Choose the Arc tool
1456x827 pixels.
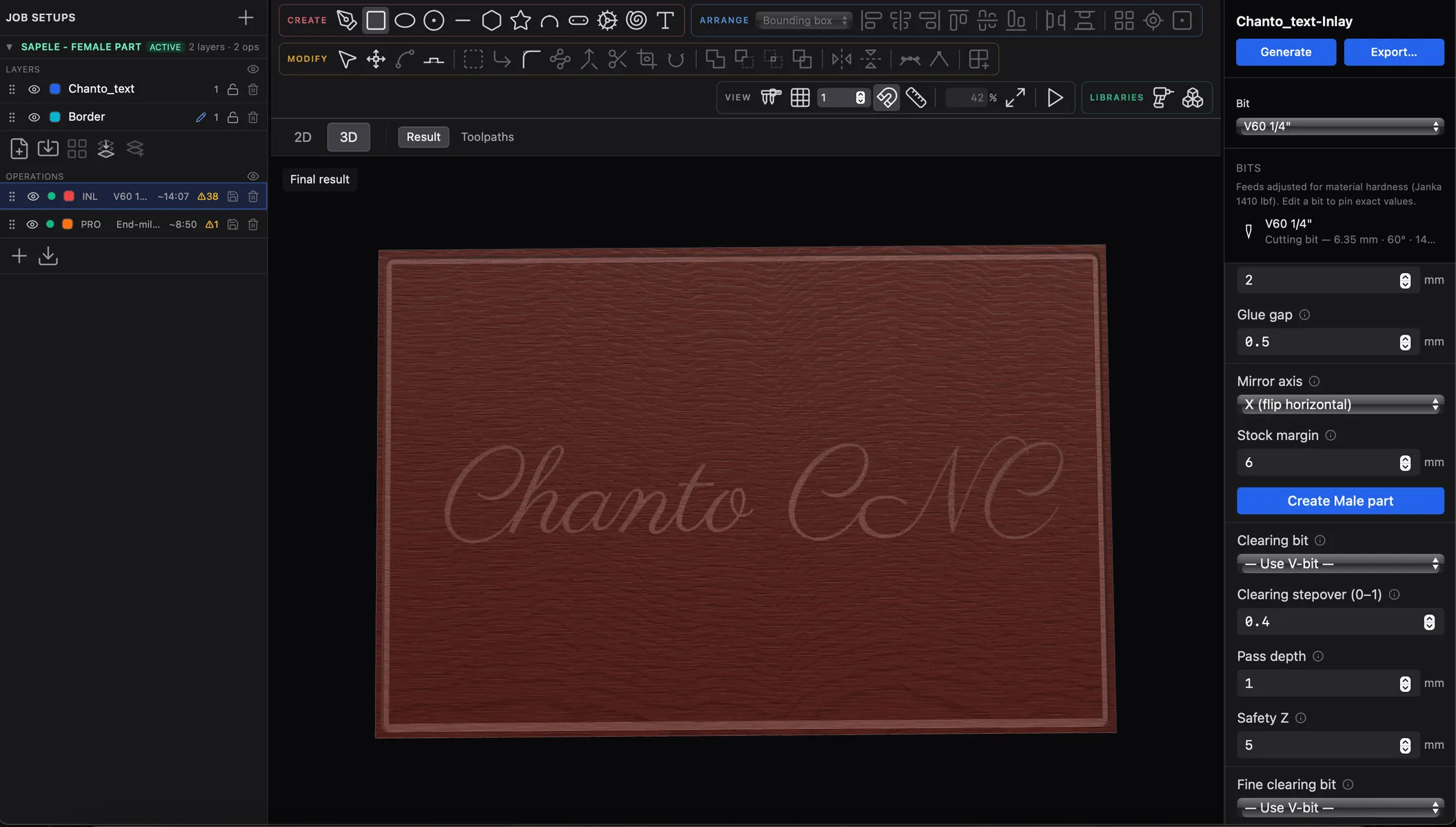[549, 20]
